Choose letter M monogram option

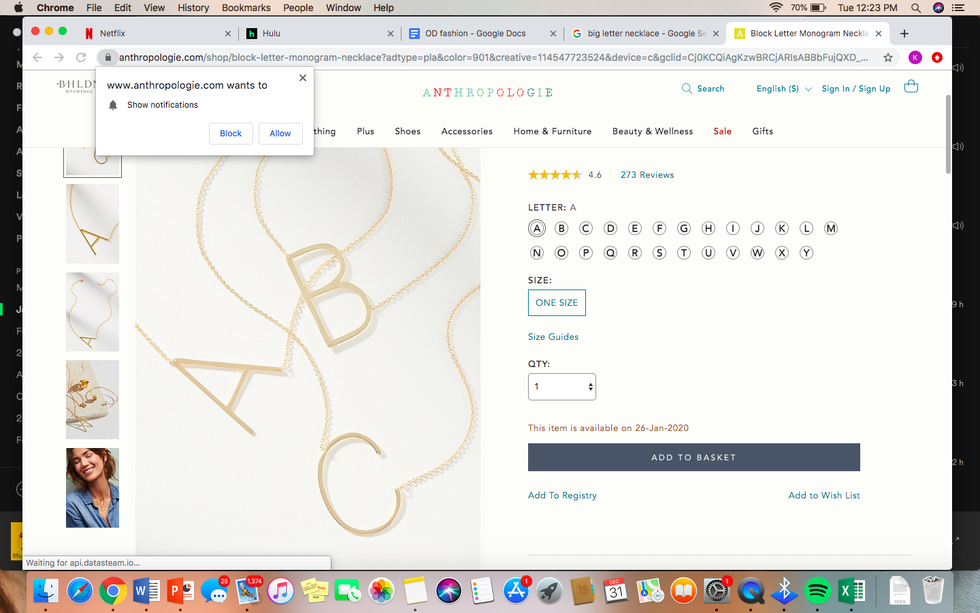(x=830, y=228)
